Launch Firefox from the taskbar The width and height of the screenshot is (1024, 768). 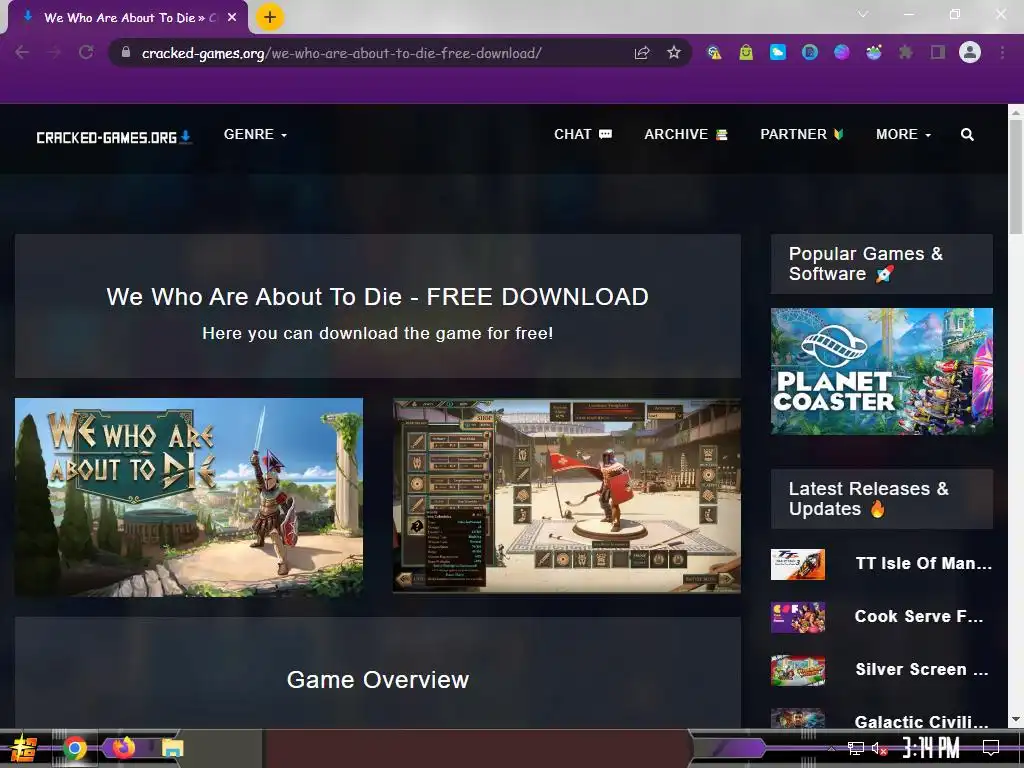(x=123, y=748)
